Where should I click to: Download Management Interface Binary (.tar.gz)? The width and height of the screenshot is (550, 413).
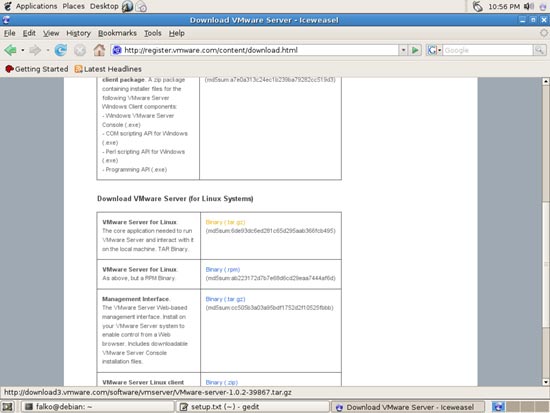pyautogui.click(x=225, y=299)
